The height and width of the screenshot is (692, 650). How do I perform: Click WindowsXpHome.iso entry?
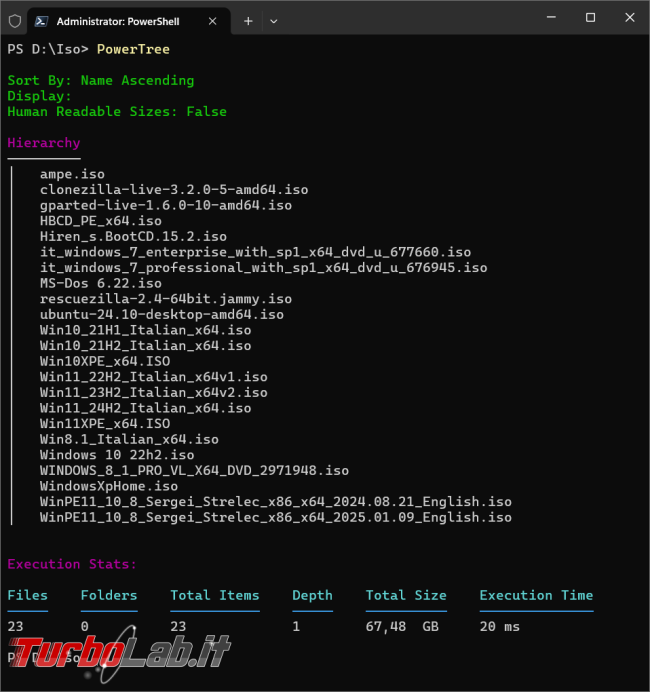click(109, 486)
